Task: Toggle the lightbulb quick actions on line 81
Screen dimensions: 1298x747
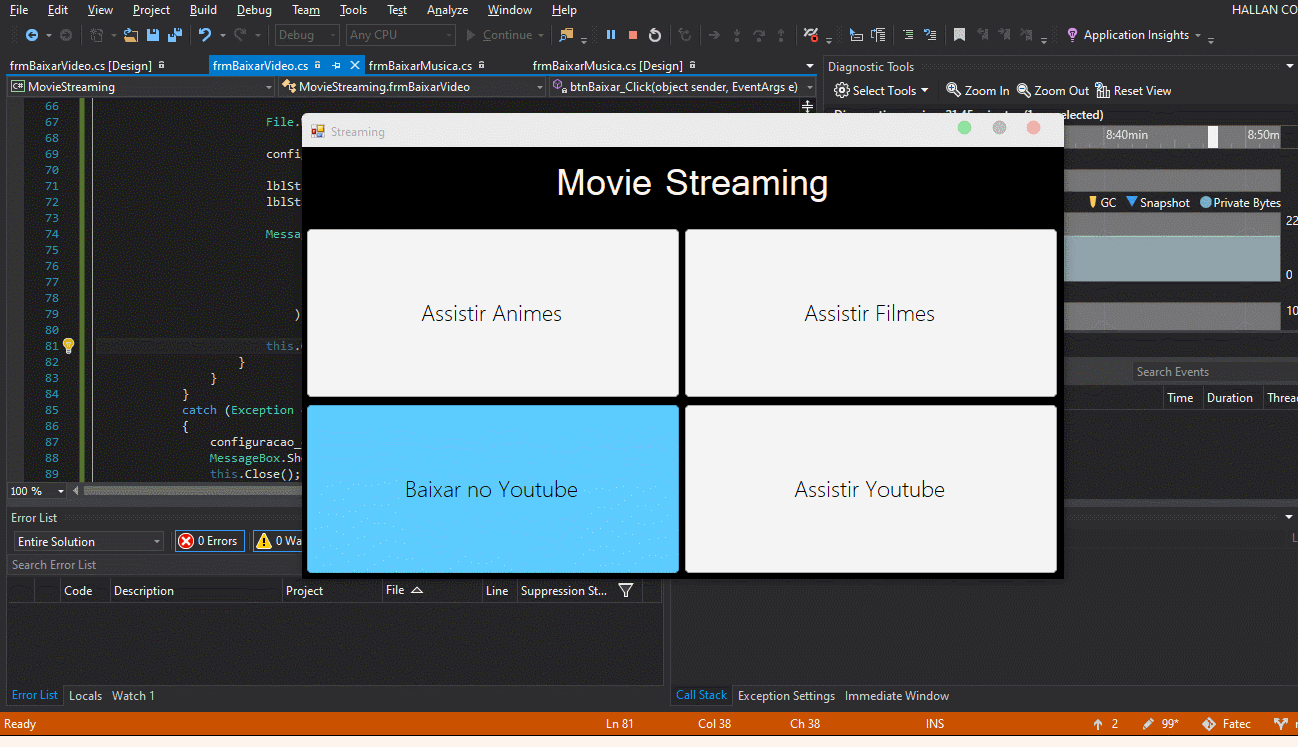Action: pyautogui.click(x=67, y=346)
